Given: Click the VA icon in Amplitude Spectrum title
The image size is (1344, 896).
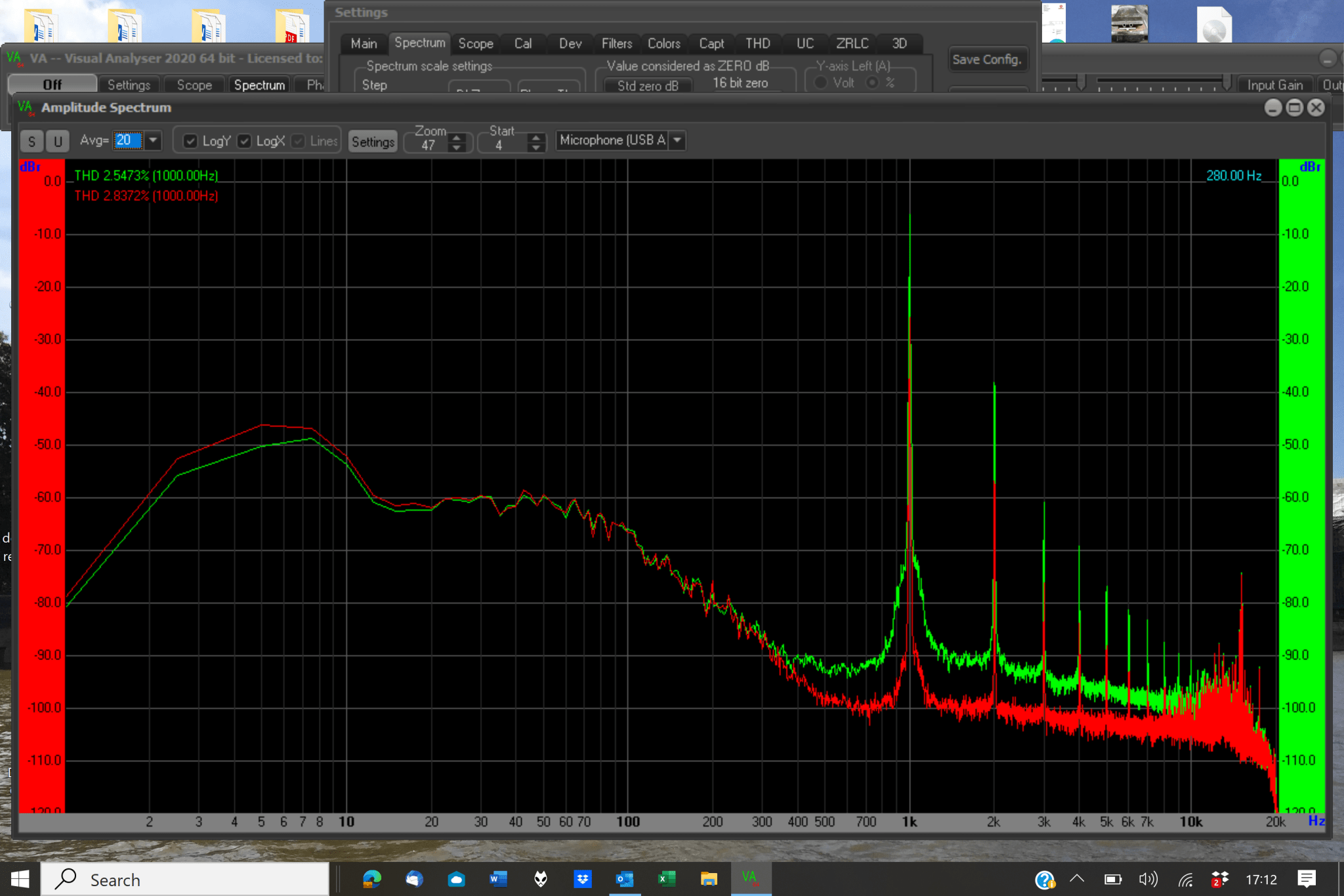Looking at the screenshot, I should 26,108.
